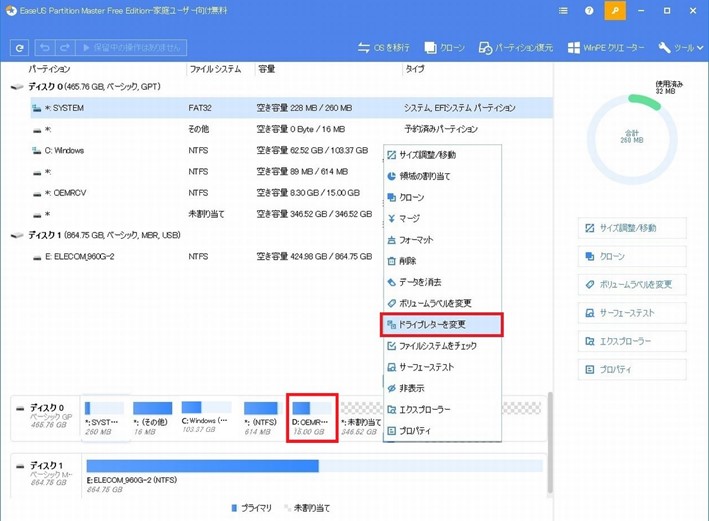This screenshot has width=709, height=521.
Task: Choose プロパティ in context menu
Action: pos(442,431)
